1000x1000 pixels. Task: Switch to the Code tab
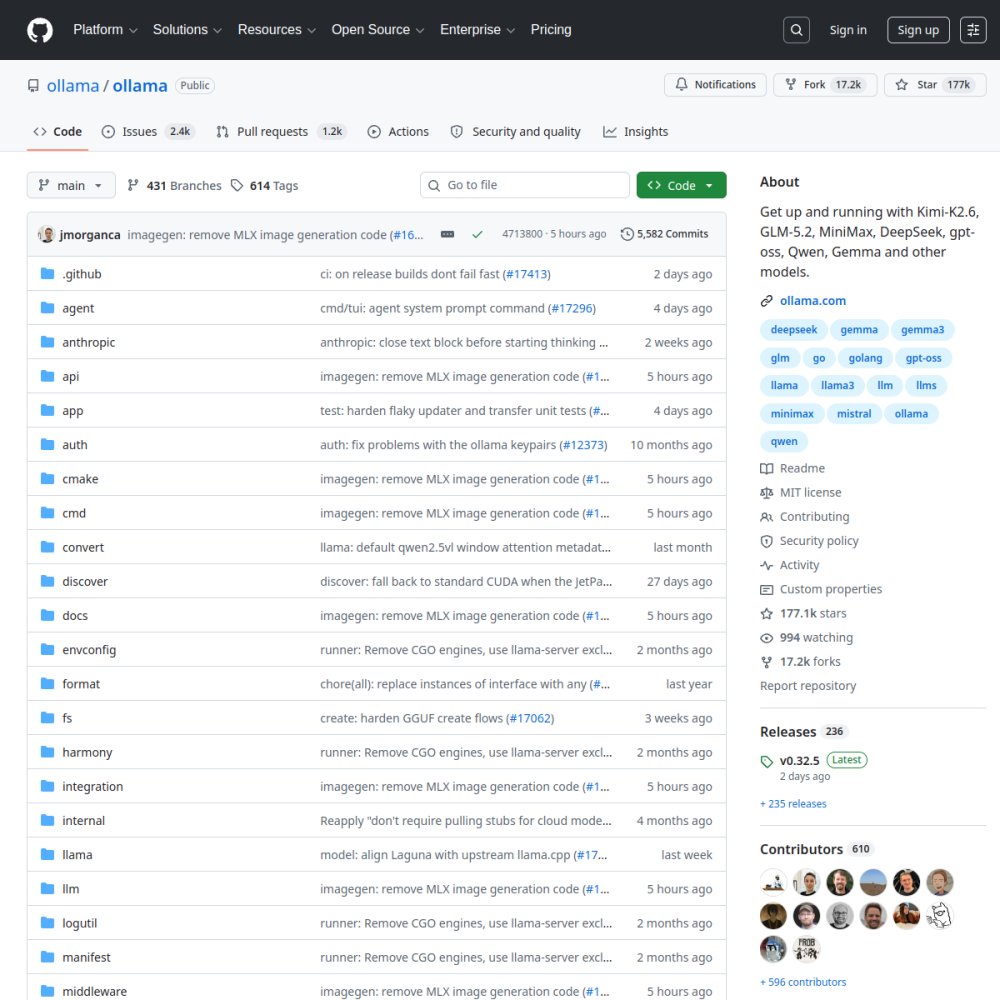[x=57, y=132]
